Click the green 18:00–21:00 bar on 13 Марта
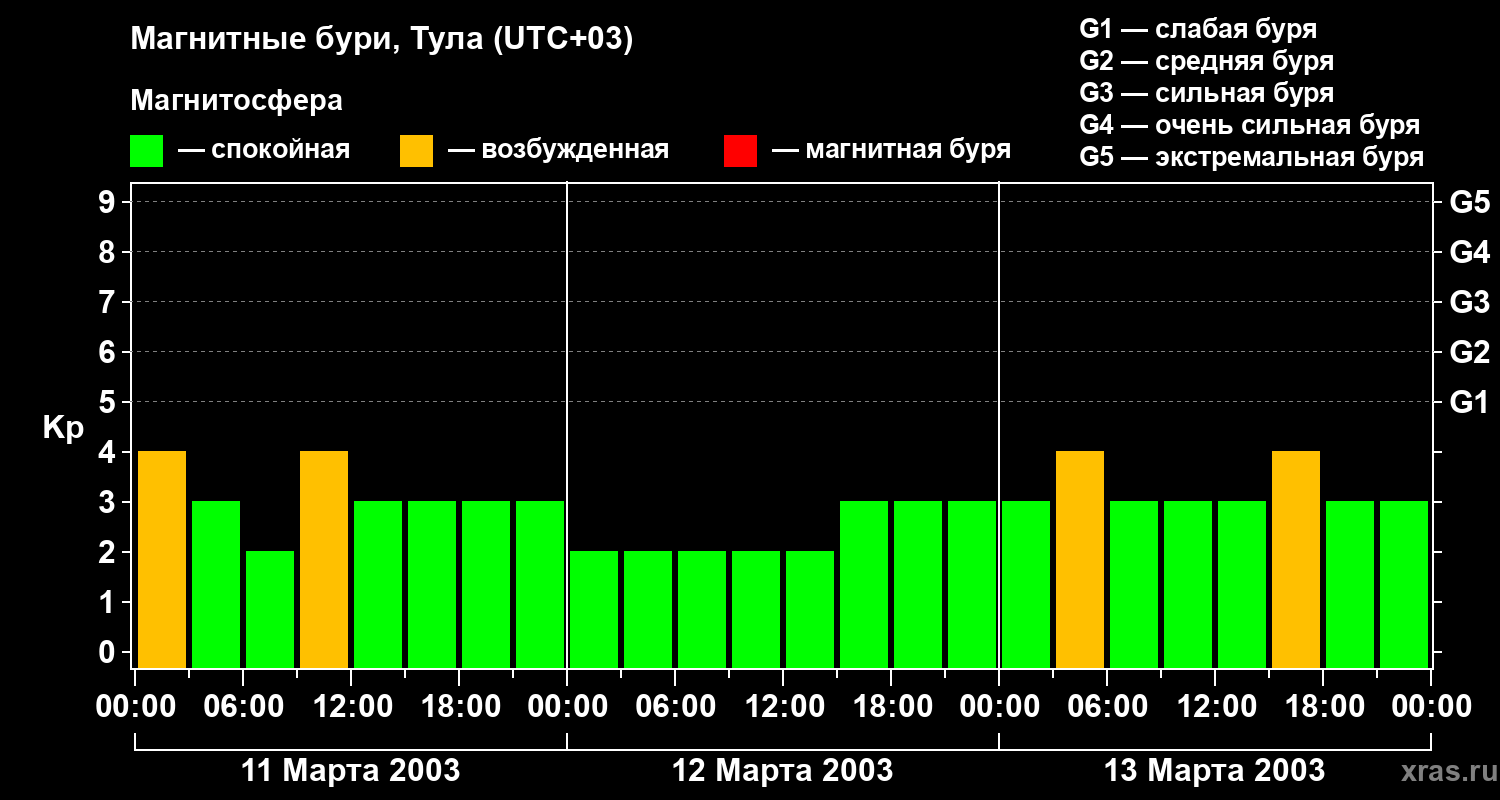 pyautogui.click(x=1350, y=584)
